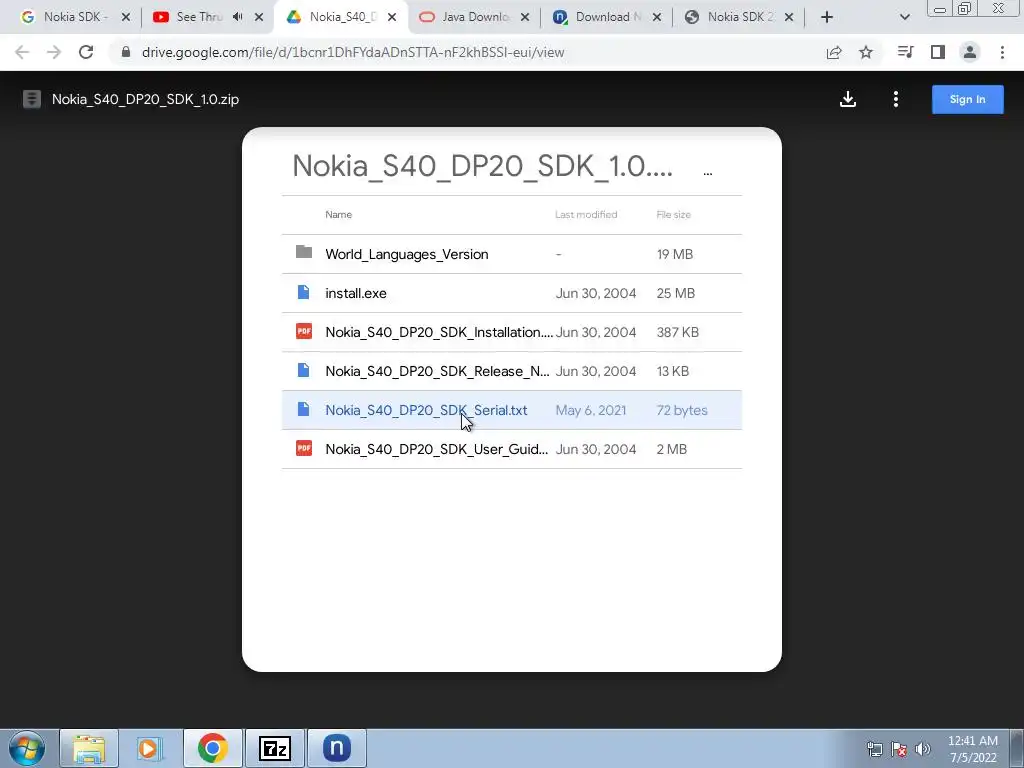Viewport: 1024px width, 768px height.
Task: Mute the See Thru tab's audio icon
Action: point(238,17)
